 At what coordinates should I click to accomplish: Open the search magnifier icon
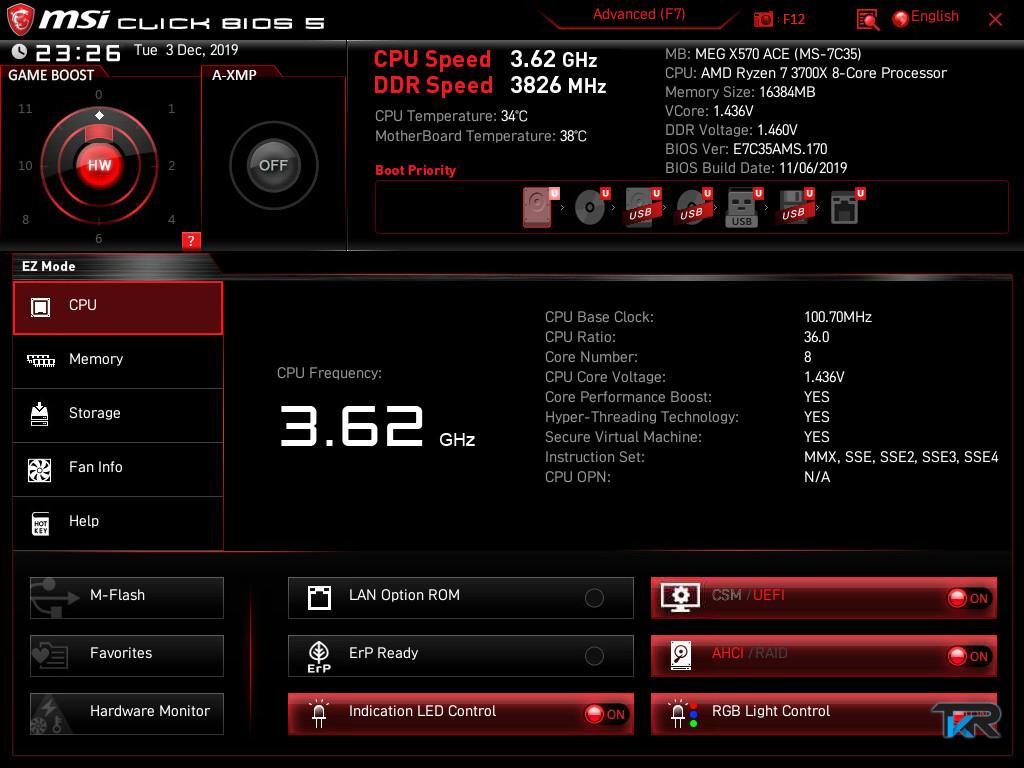[867, 20]
